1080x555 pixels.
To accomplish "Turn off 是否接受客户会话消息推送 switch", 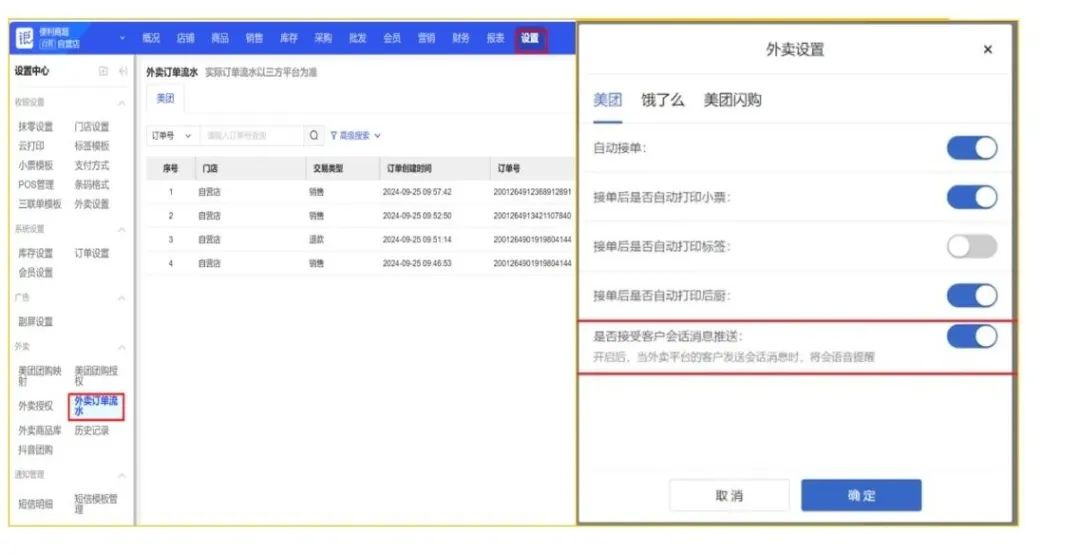I will 971,337.
